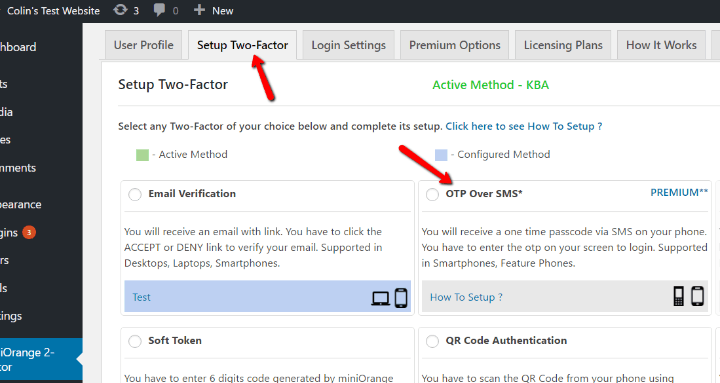Click the plugins update count badge
The width and height of the screenshot is (720, 383).
(29, 232)
